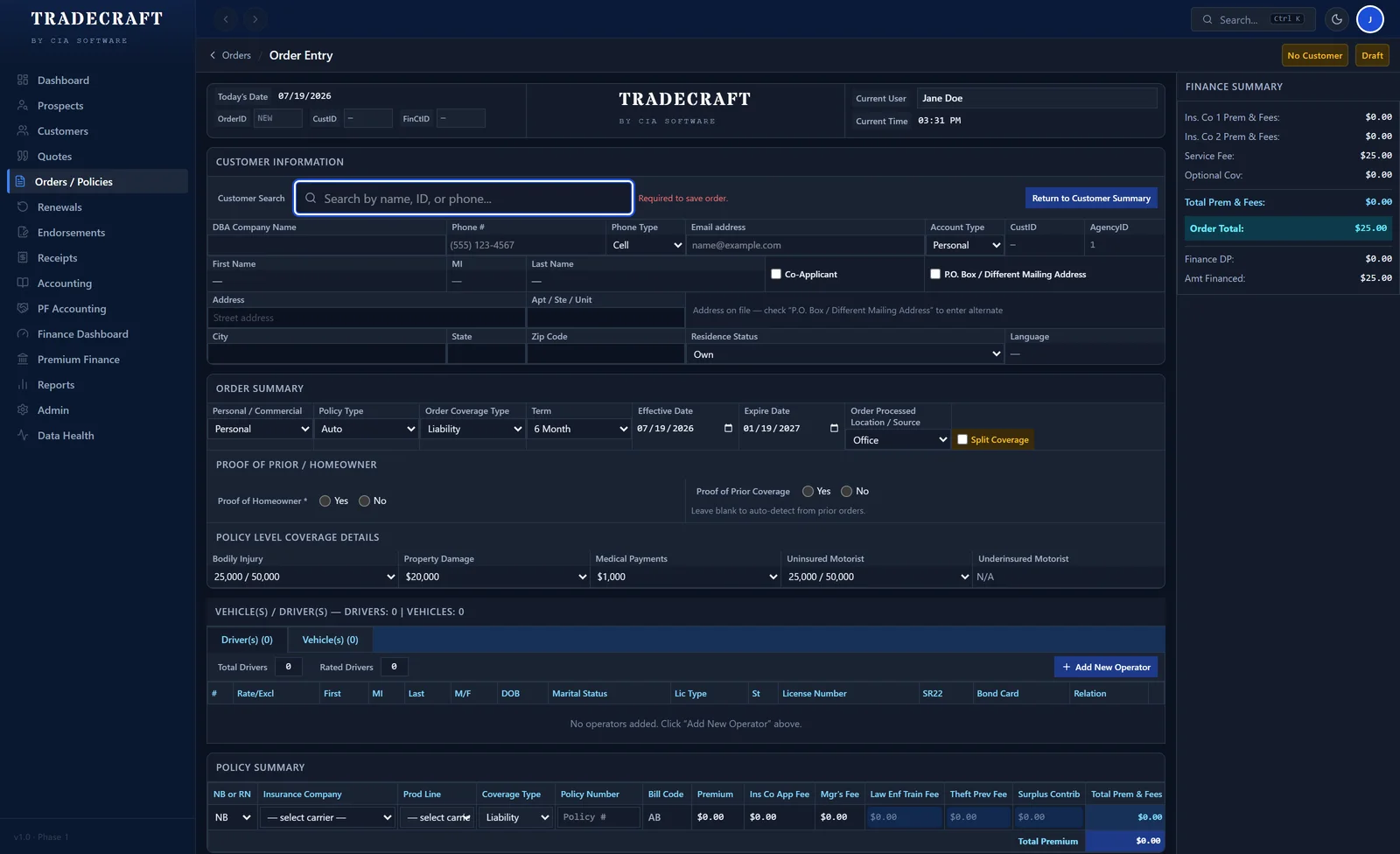Screen dimensions: 1400x854
Task: Click Return to Customer Summary button
Action: (x=1091, y=198)
